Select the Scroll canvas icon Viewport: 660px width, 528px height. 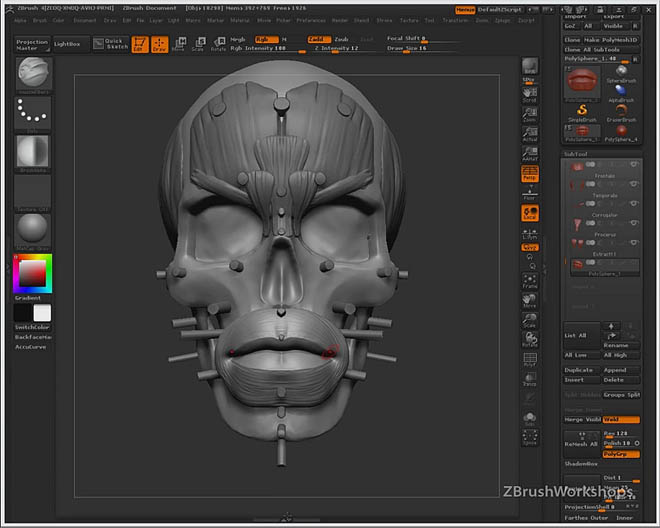(530, 95)
